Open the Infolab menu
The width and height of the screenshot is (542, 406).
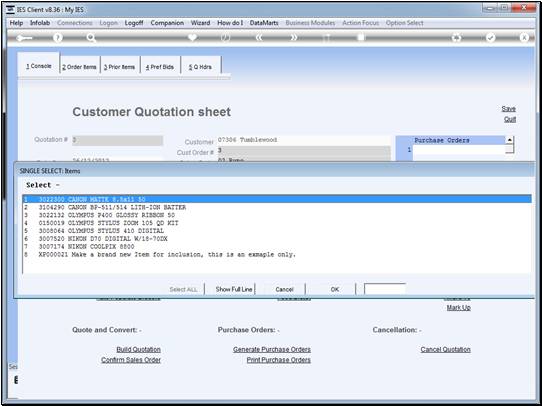coord(40,23)
